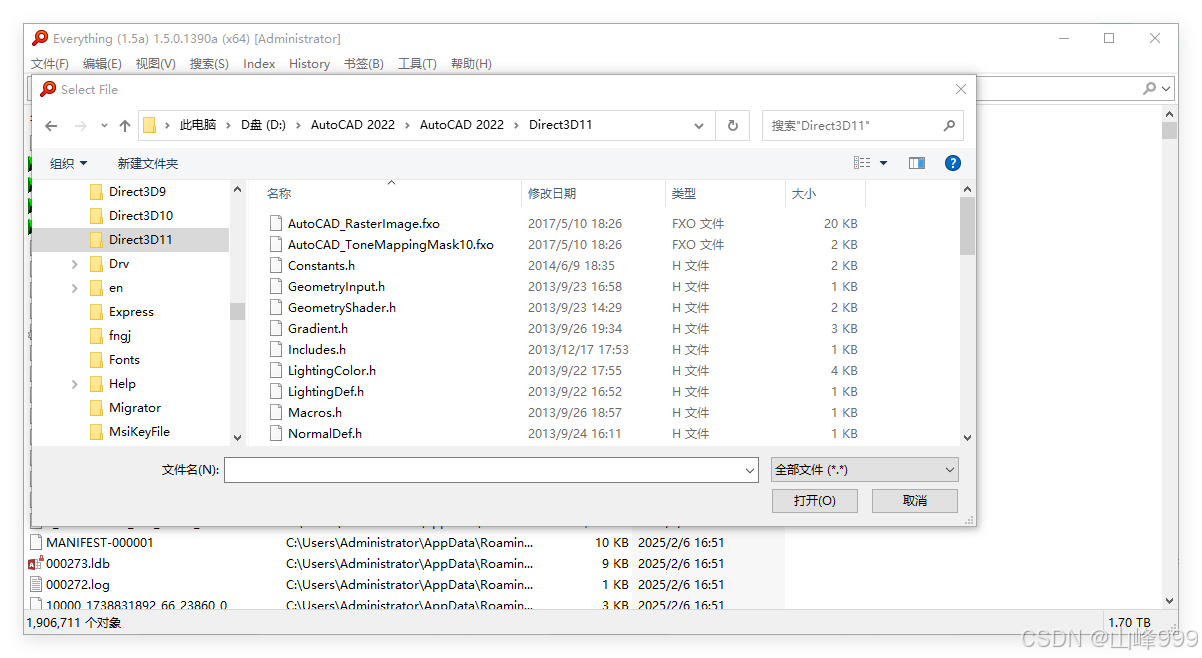Click the MANIFEST-000001 file icon
The height and width of the screenshot is (658, 1202).
point(37,543)
